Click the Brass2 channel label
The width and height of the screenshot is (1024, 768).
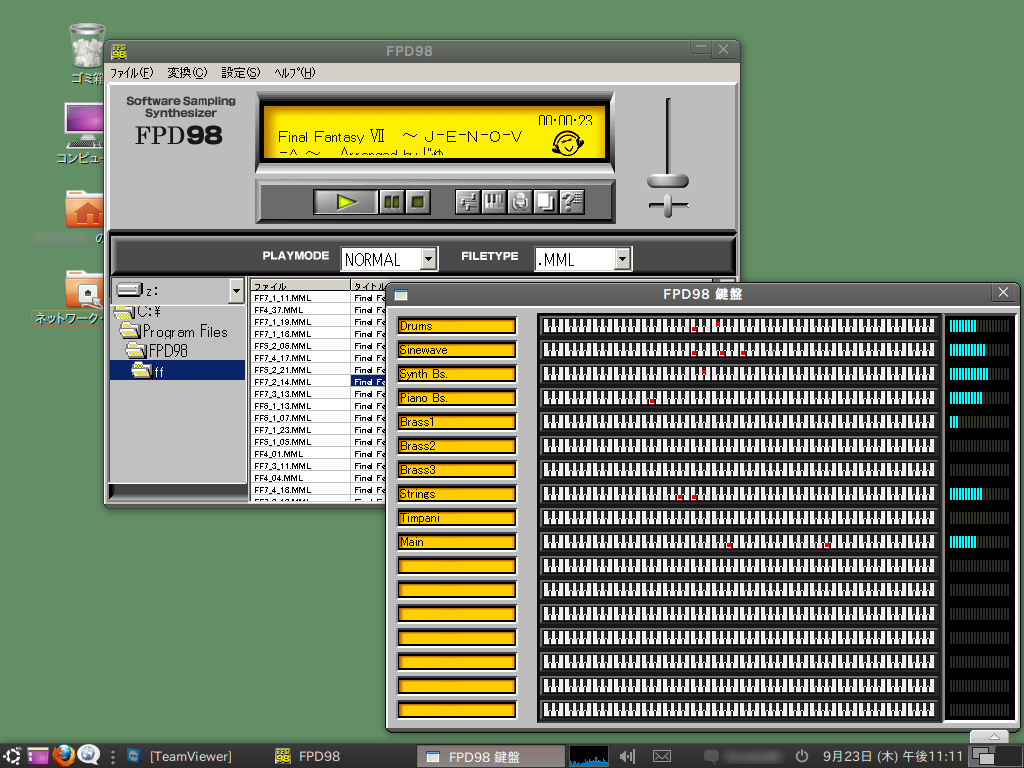point(456,446)
